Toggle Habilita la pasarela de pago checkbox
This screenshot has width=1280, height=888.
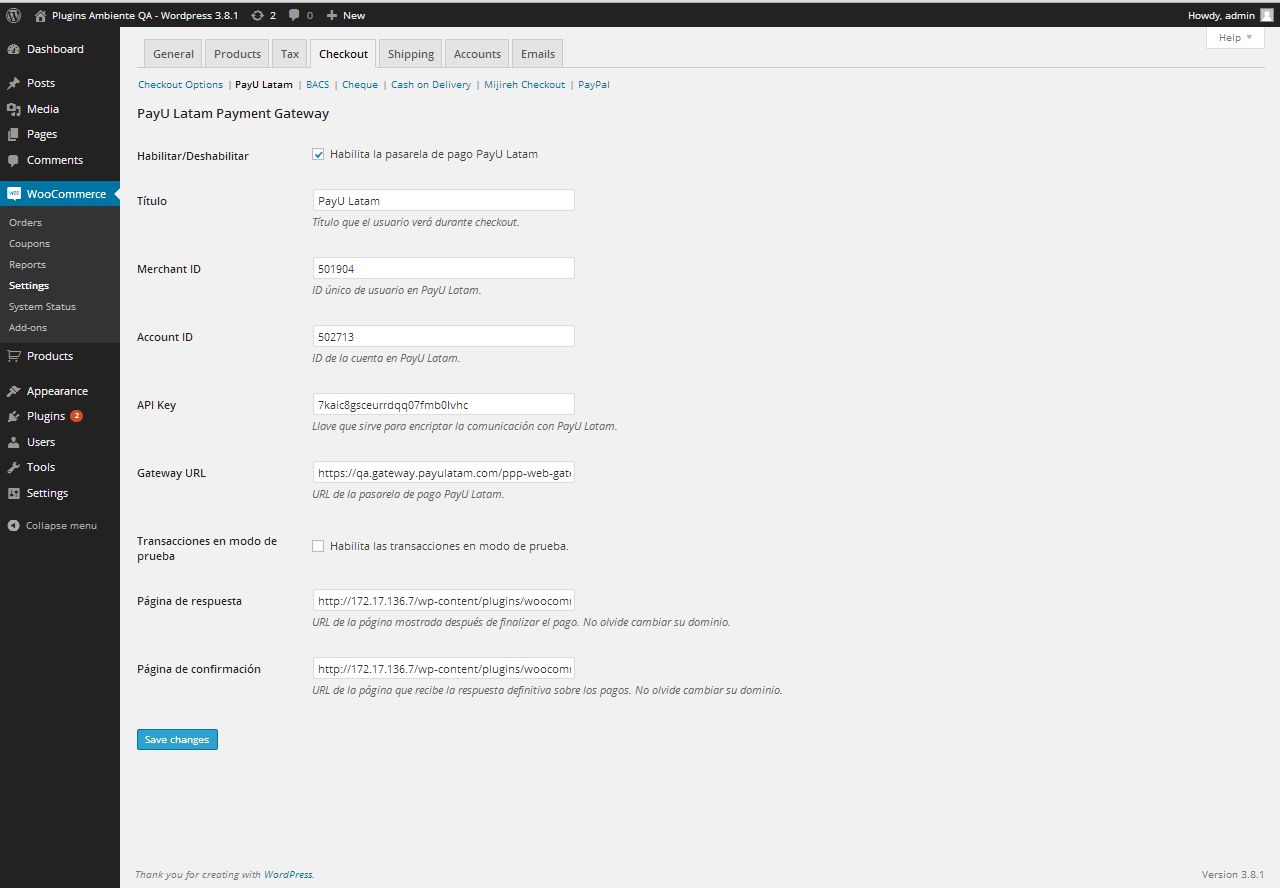pos(318,154)
